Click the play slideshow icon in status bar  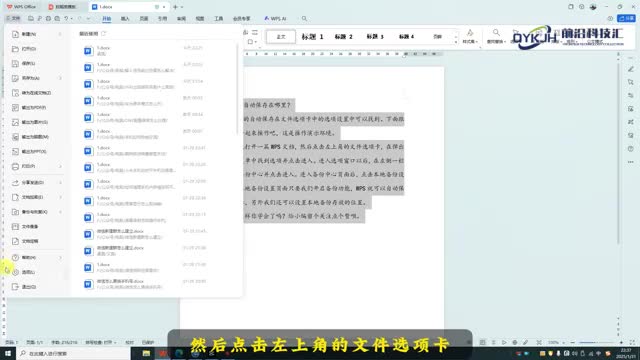(x=504, y=342)
